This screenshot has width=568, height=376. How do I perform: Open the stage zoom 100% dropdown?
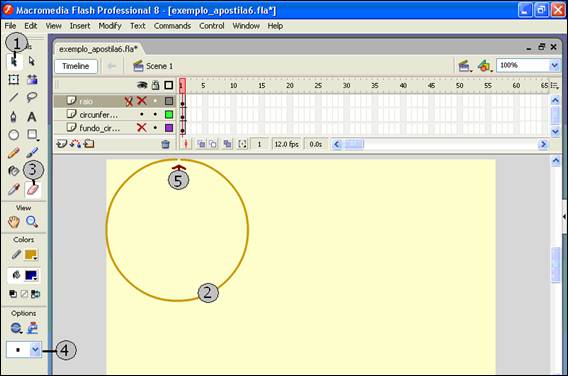[554, 66]
